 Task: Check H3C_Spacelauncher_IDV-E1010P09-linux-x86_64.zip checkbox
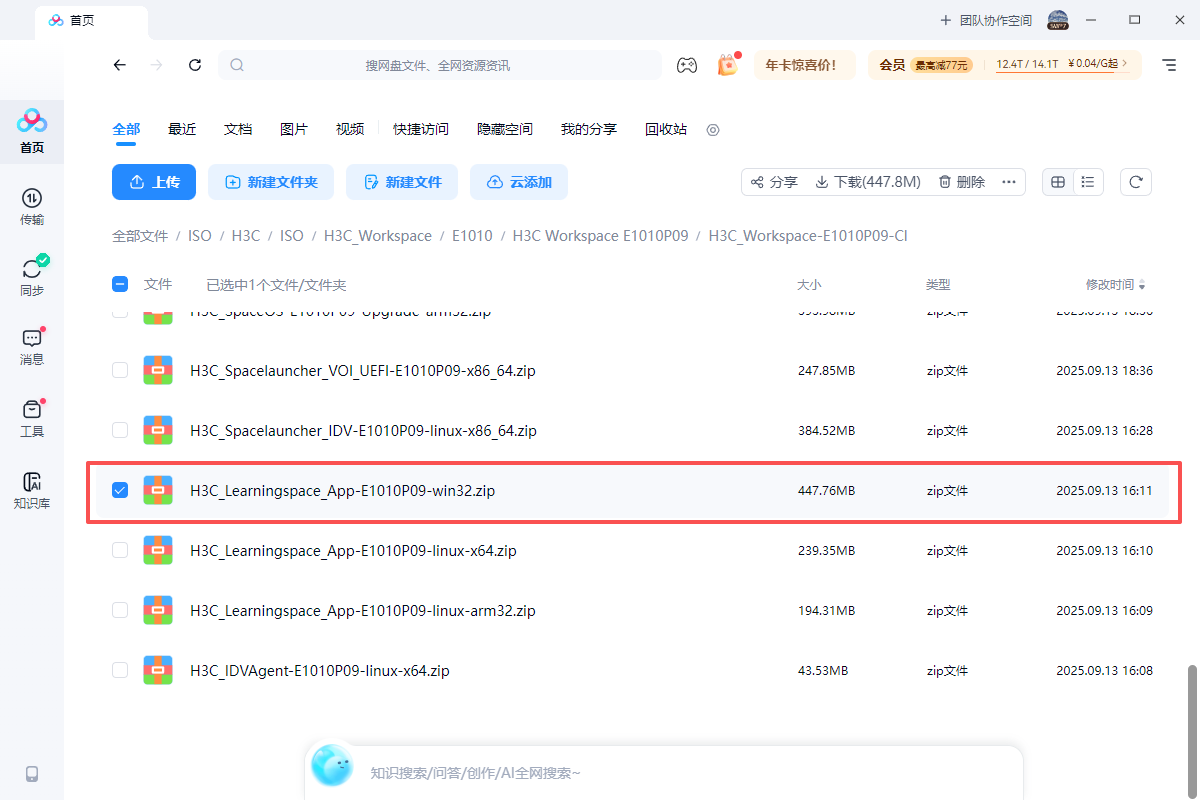click(x=120, y=430)
